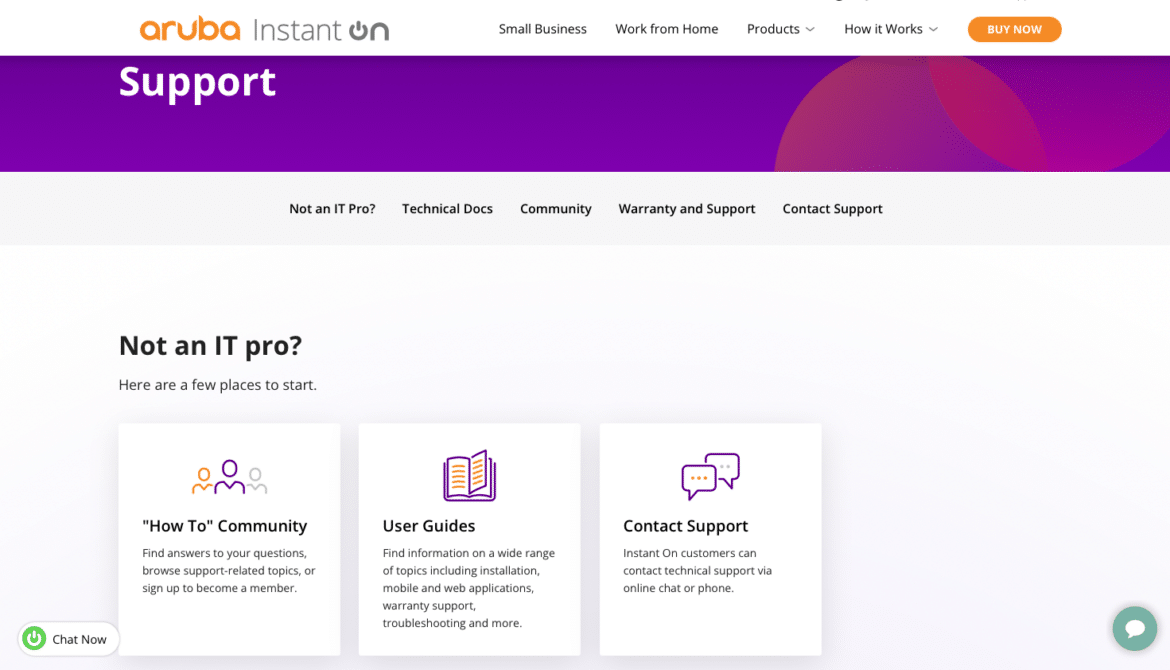Viewport: 1170px width, 670px height.
Task: Open the "How To" Community people icon
Action: (229, 477)
